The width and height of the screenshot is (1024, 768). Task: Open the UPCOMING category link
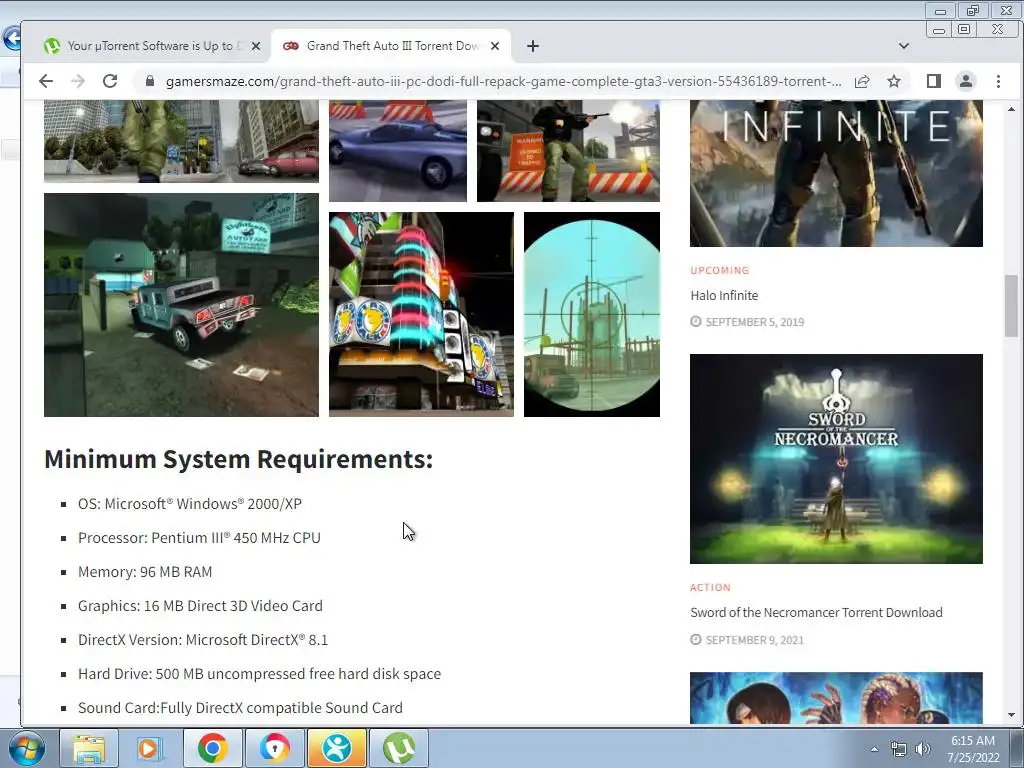click(720, 270)
